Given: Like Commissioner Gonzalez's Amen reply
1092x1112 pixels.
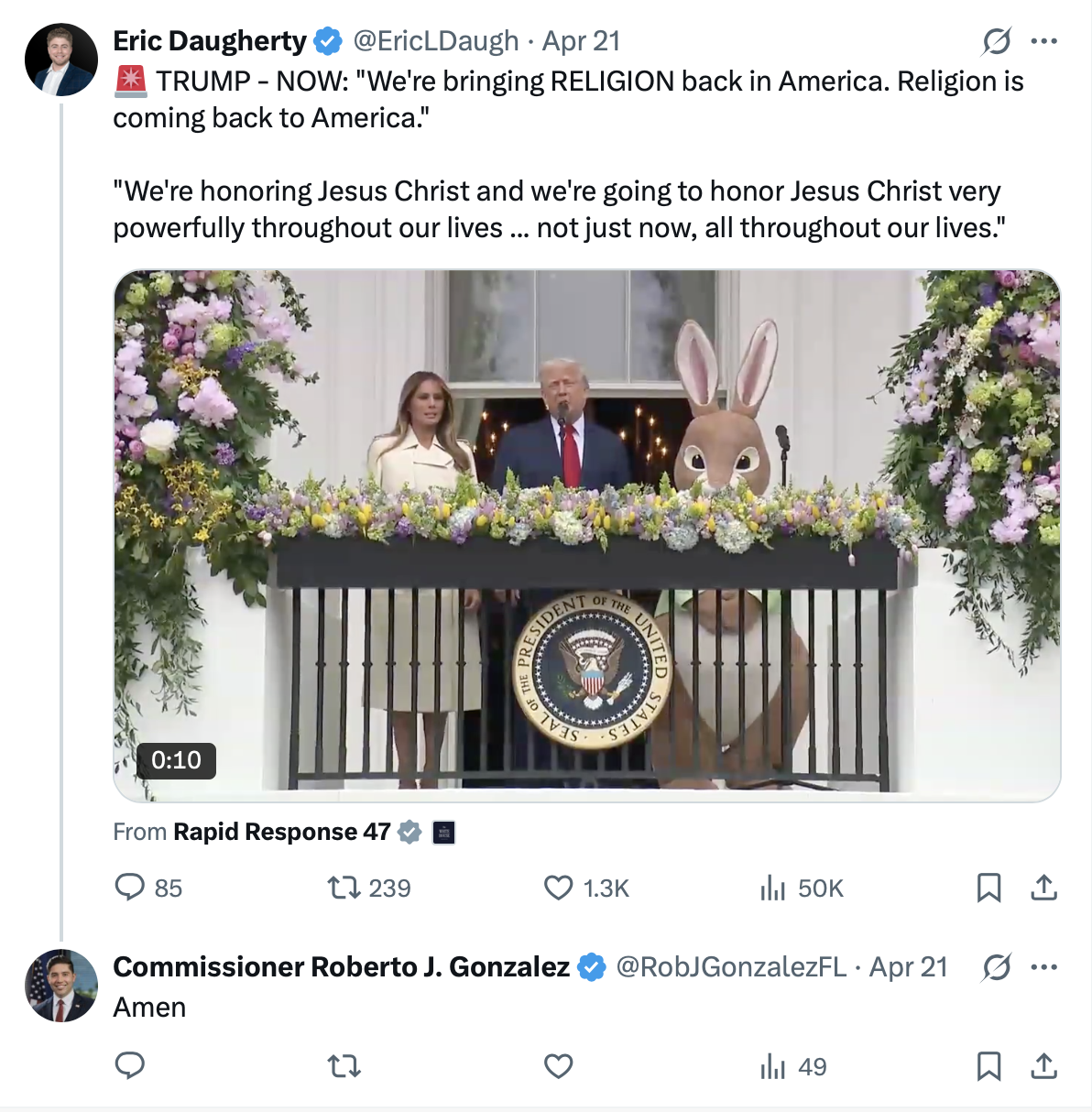Looking at the screenshot, I should click(x=559, y=1066).
